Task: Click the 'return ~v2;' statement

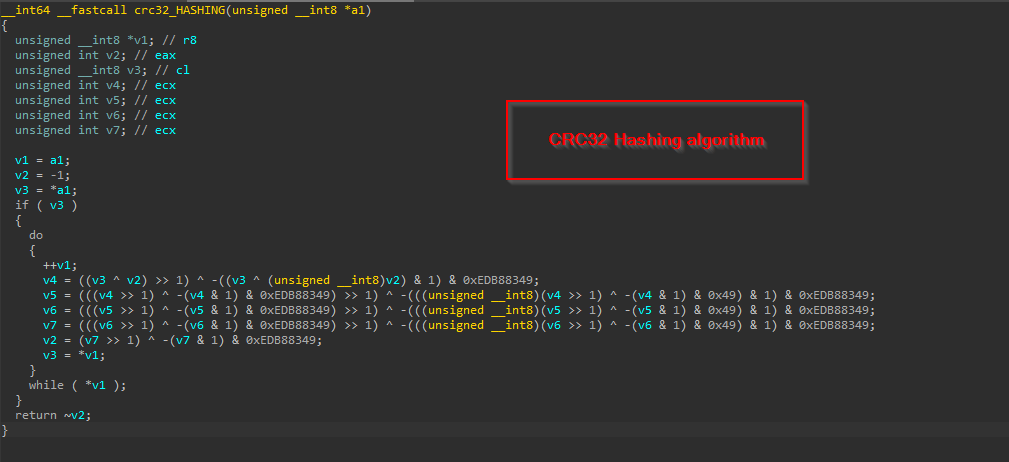Action: [x=45, y=415]
